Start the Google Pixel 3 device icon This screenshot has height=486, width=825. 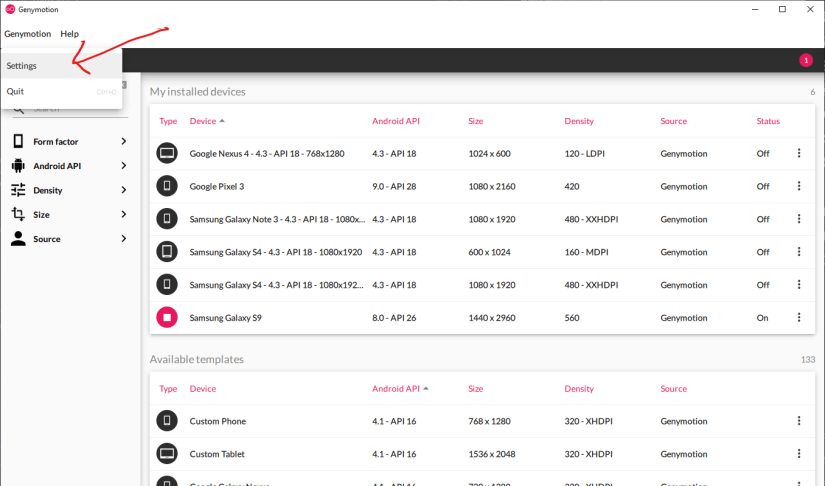[x=167, y=186]
